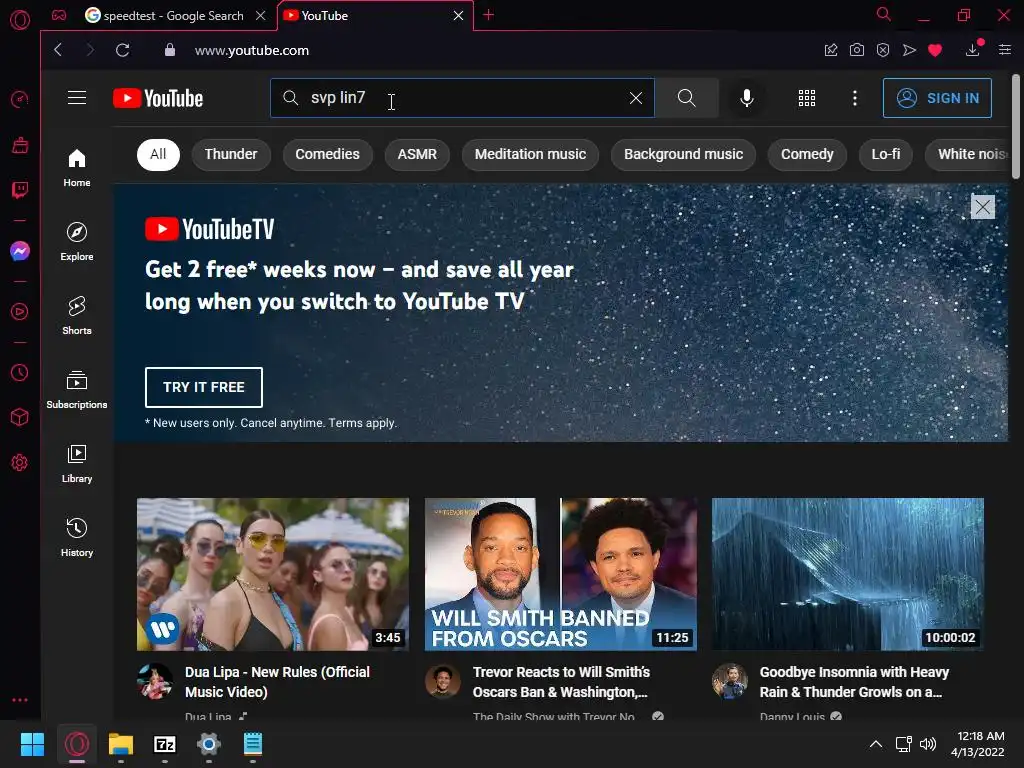
Task: Open Twitch panel in sidebar
Action: click(x=20, y=190)
